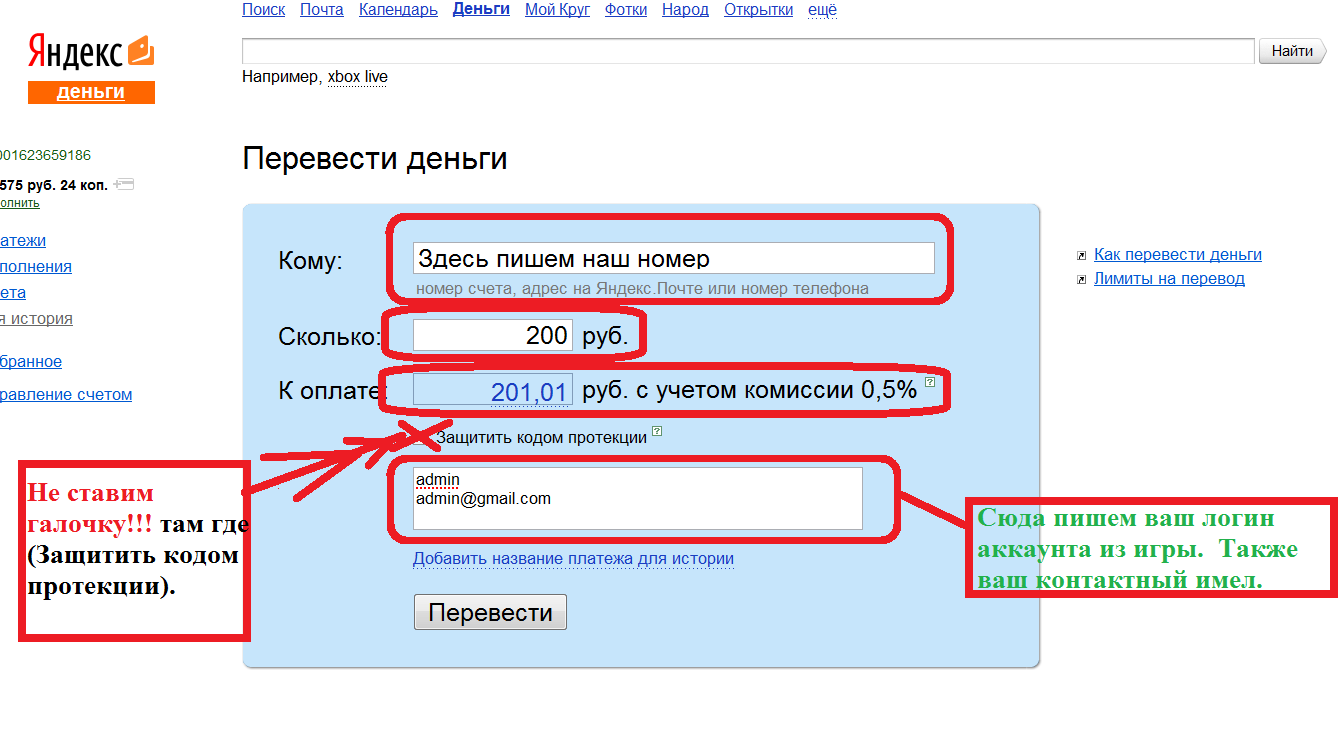Click help icon beside Защитить кодом протекции
Viewport: 1342px width, 742px height.
coord(657,432)
